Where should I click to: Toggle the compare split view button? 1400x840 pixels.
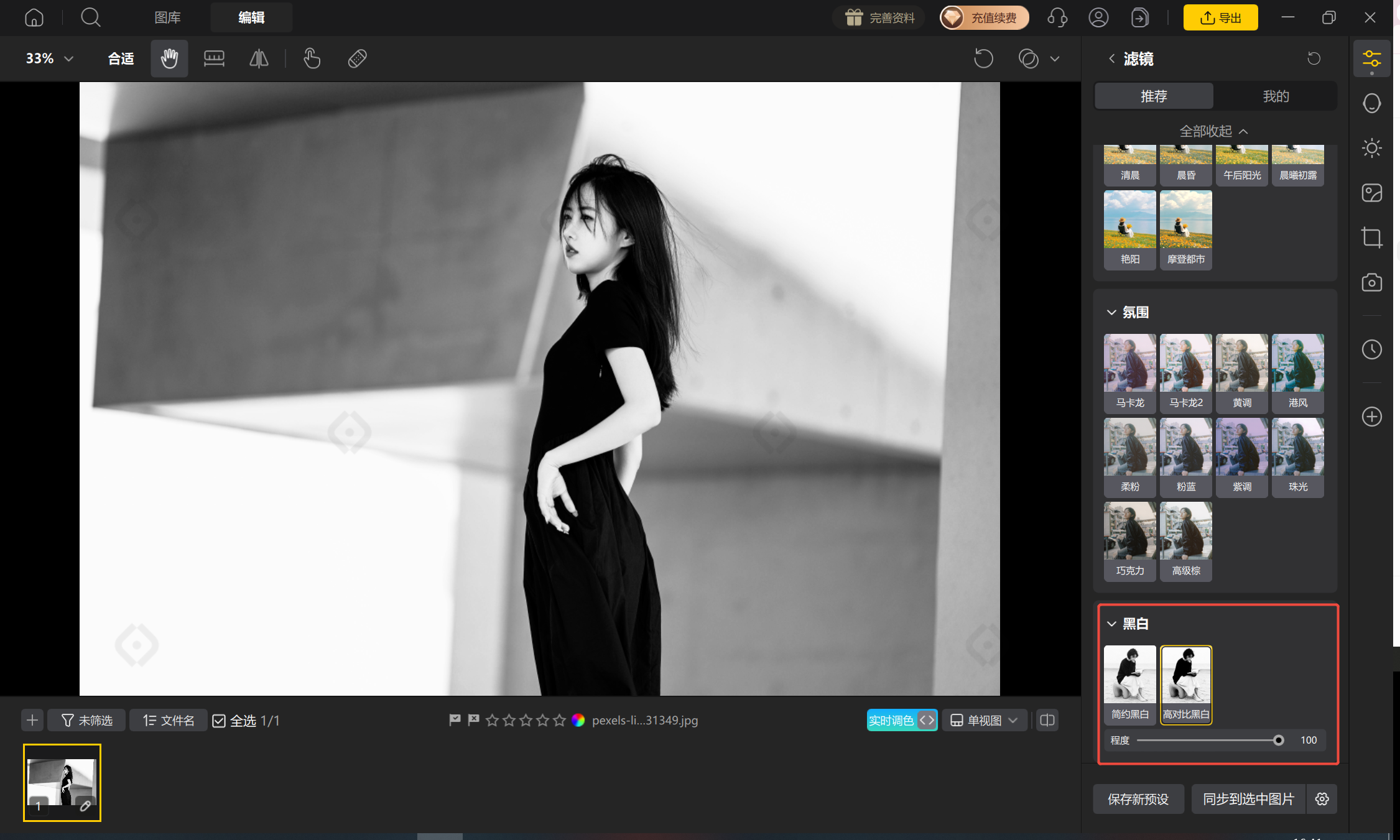tap(1047, 720)
